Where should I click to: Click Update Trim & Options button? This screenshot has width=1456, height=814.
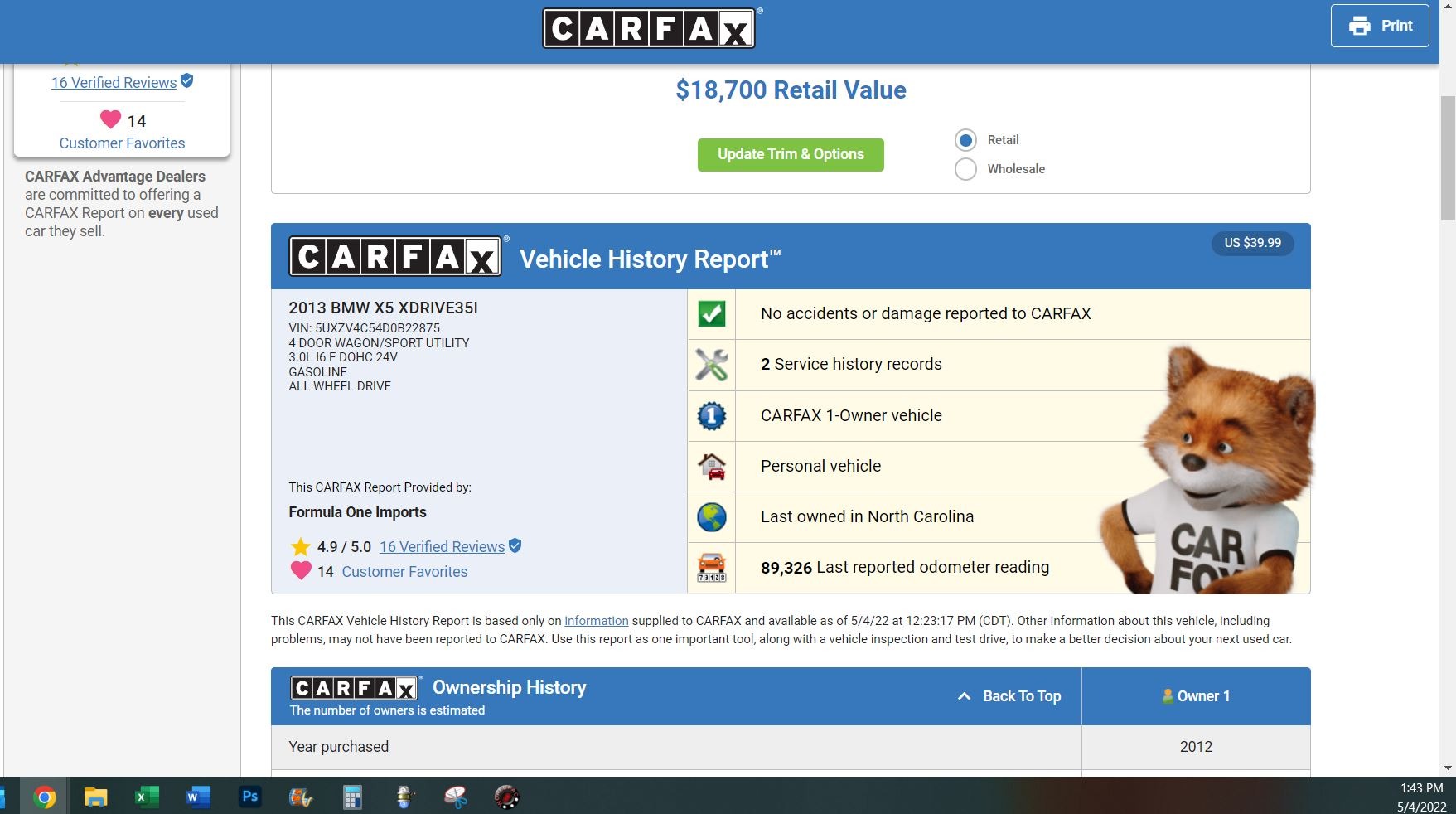791,154
